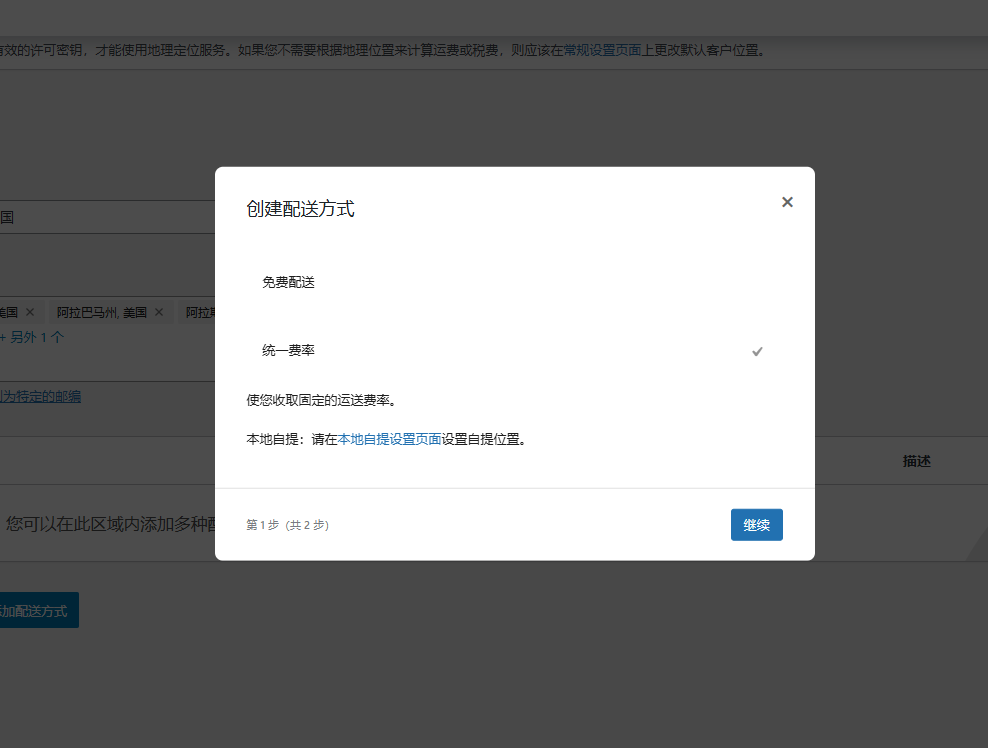Screen dimensions: 988x748
Task: Remove the 美国 region tag
Action: 29,311
